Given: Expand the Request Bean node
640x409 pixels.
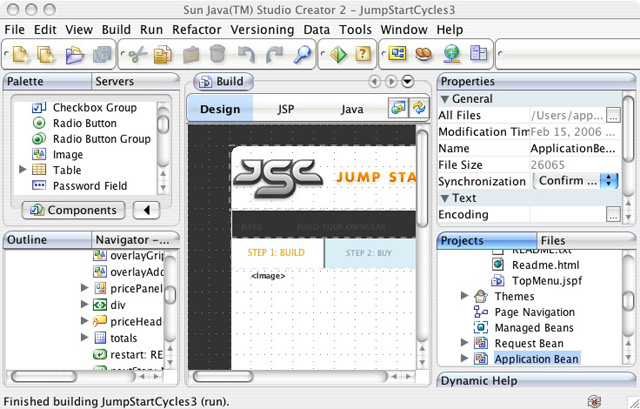Looking at the screenshot, I should [464, 342].
